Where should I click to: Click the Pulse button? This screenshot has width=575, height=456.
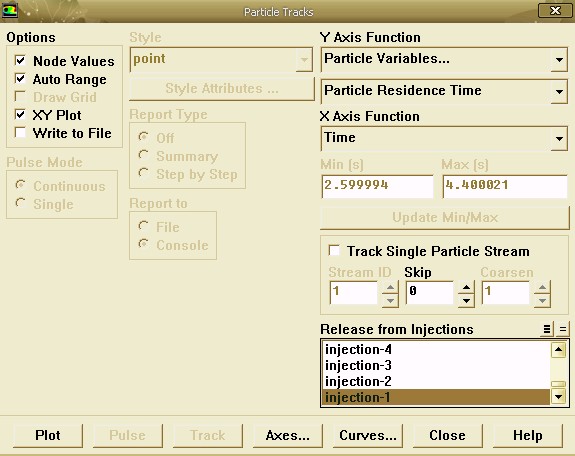[128, 435]
